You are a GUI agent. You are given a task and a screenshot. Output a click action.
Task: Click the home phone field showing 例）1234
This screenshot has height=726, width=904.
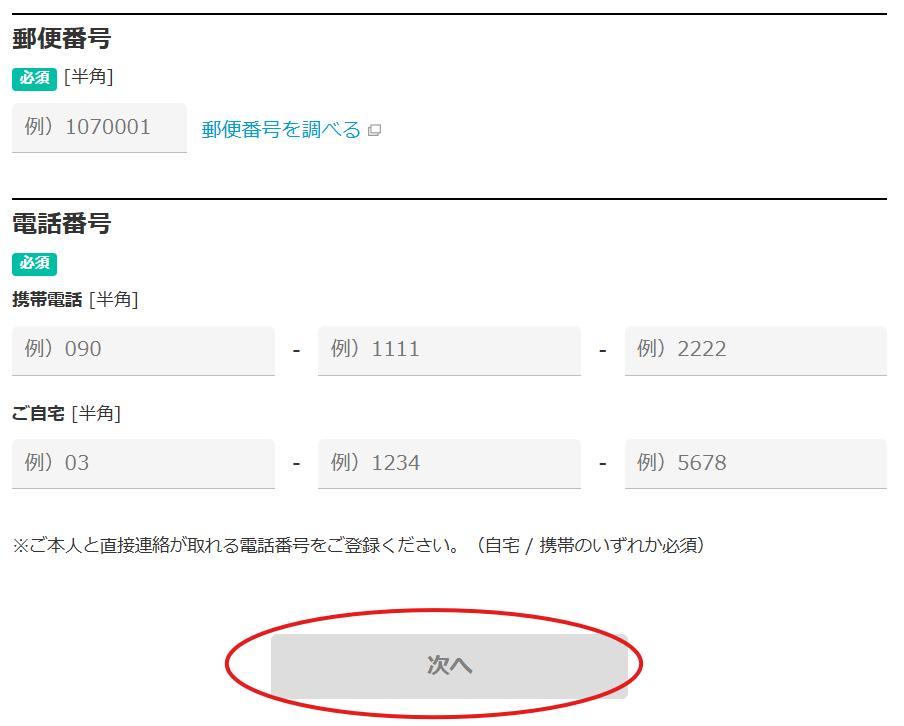449,463
